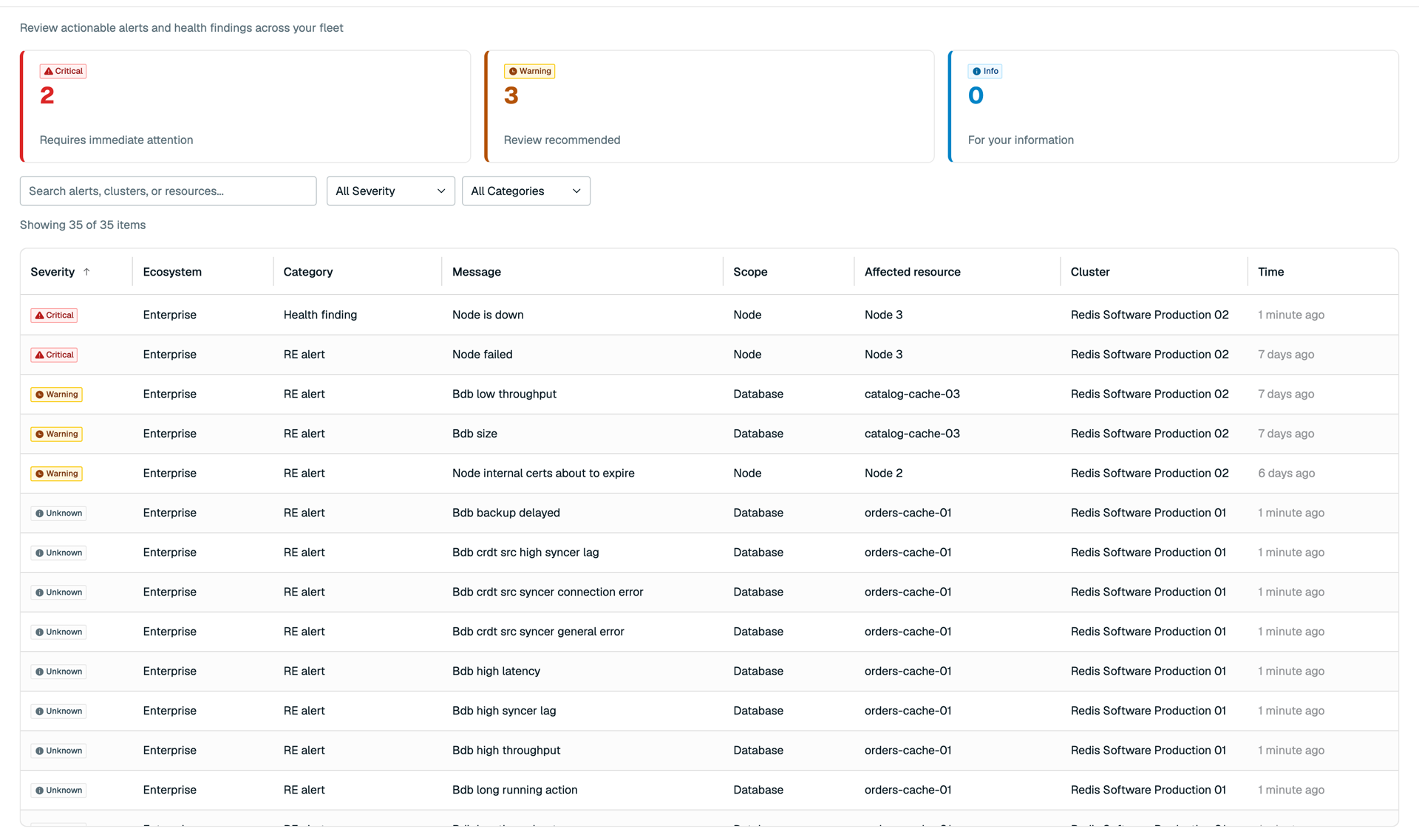The width and height of the screenshot is (1419, 840).
Task: Click '6 days ago' time cell
Action: pos(1286,473)
